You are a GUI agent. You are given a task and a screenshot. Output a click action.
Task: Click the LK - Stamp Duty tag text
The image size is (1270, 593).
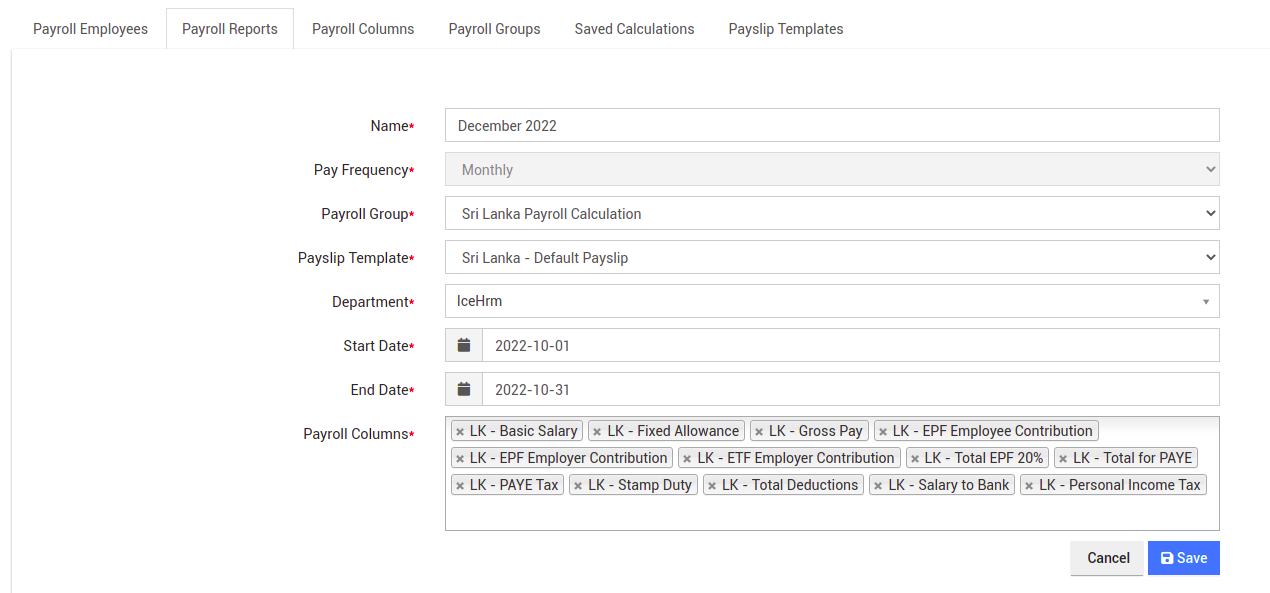[x=640, y=485]
